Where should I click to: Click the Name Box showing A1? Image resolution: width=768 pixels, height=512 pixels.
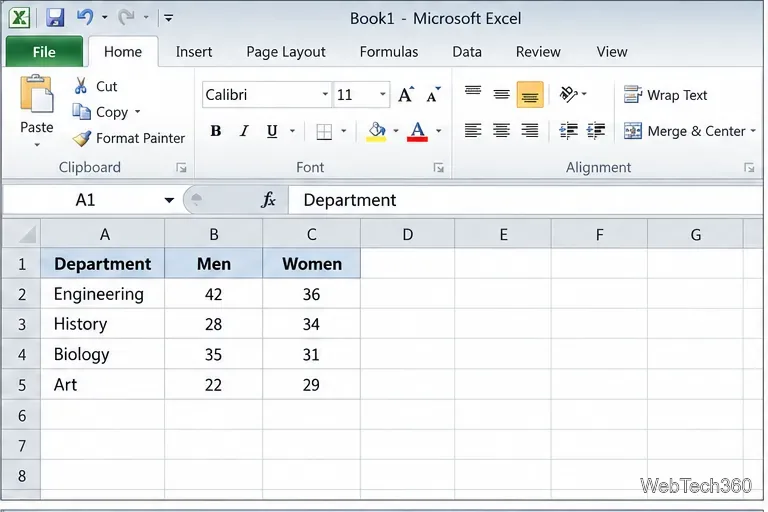(x=85, y=200)
